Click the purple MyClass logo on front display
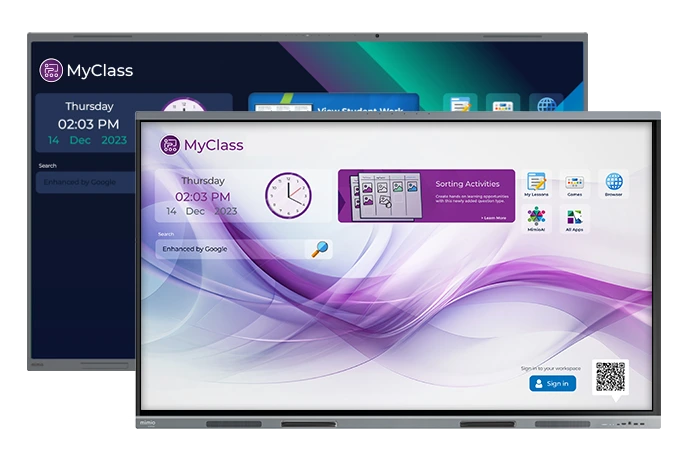 point(170,145)
